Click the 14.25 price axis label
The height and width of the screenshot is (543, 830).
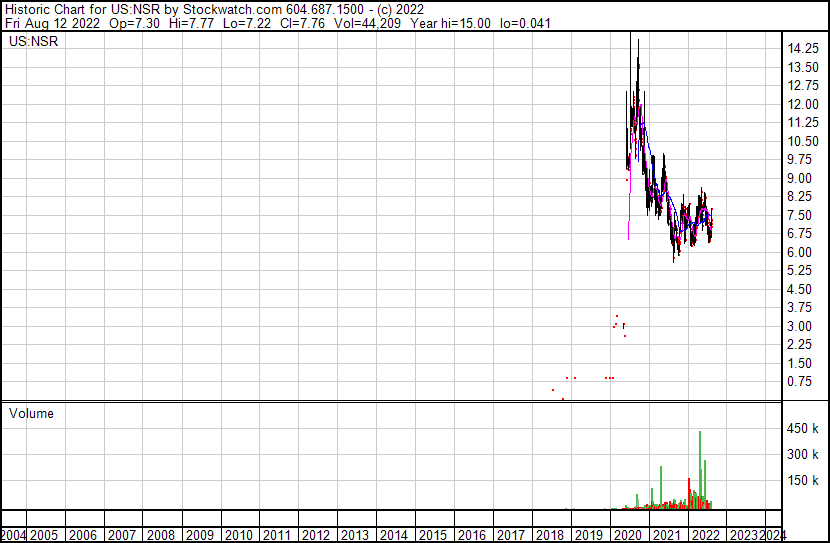804,49
